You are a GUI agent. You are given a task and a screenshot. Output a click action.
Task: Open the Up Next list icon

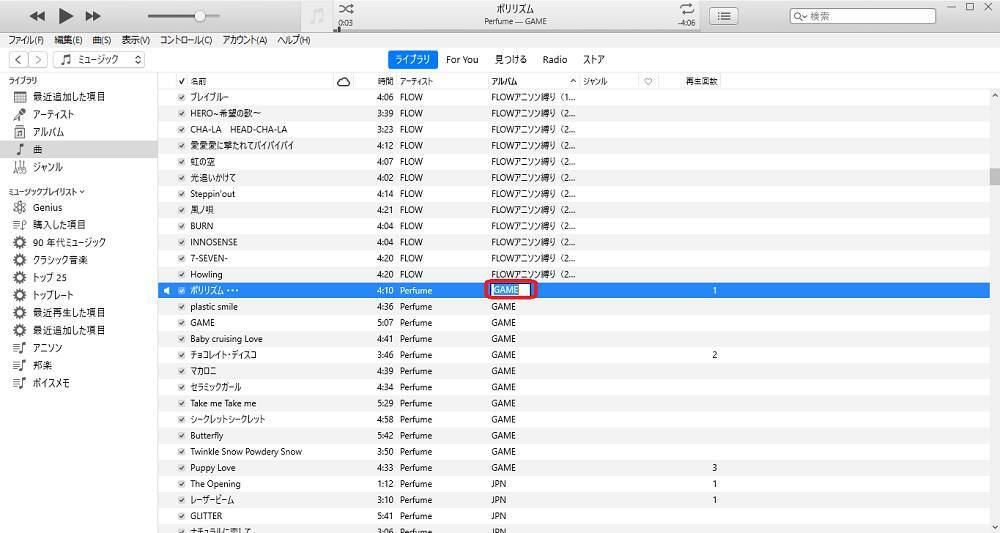[724, 16]
